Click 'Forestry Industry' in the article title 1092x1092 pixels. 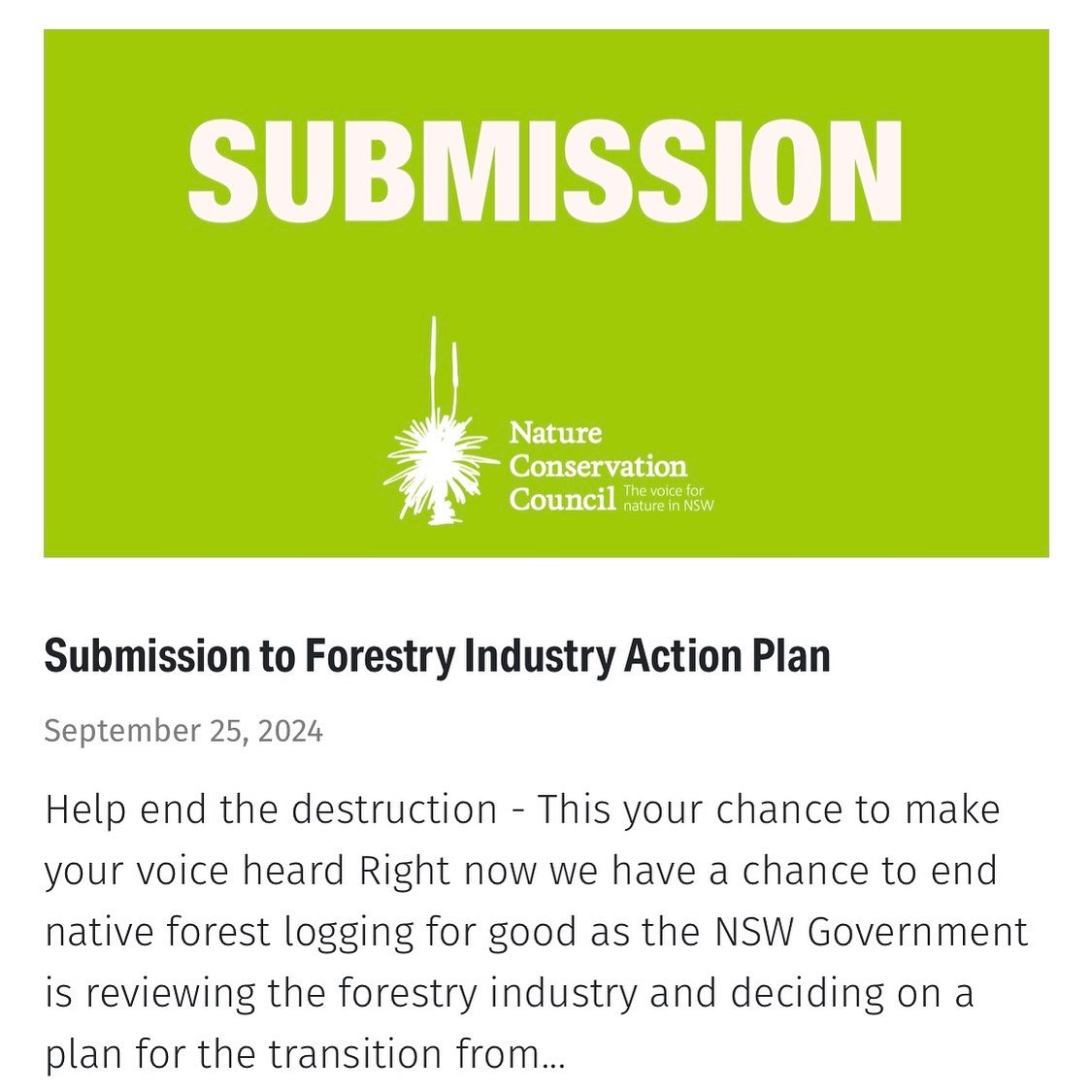tap(460, 656)
